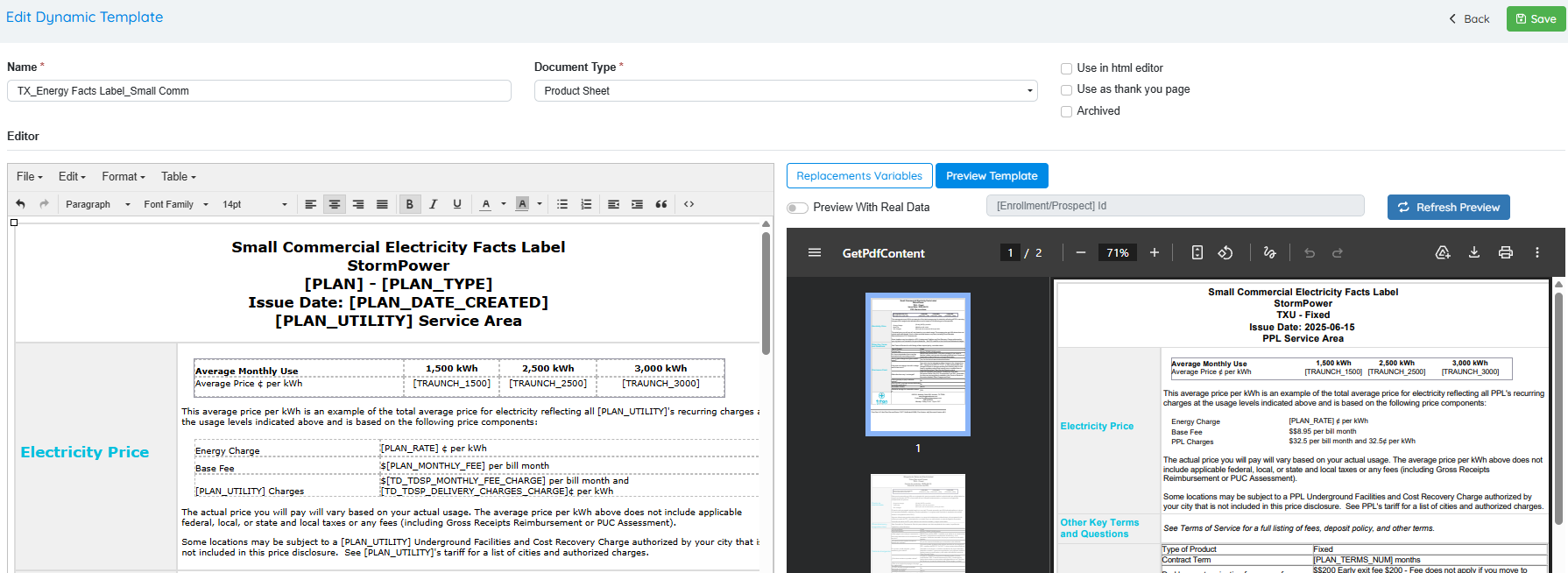This screenshot has width=1568, height=573.
Task: Toggle Preview With Real Data switch
Action: 797,208
